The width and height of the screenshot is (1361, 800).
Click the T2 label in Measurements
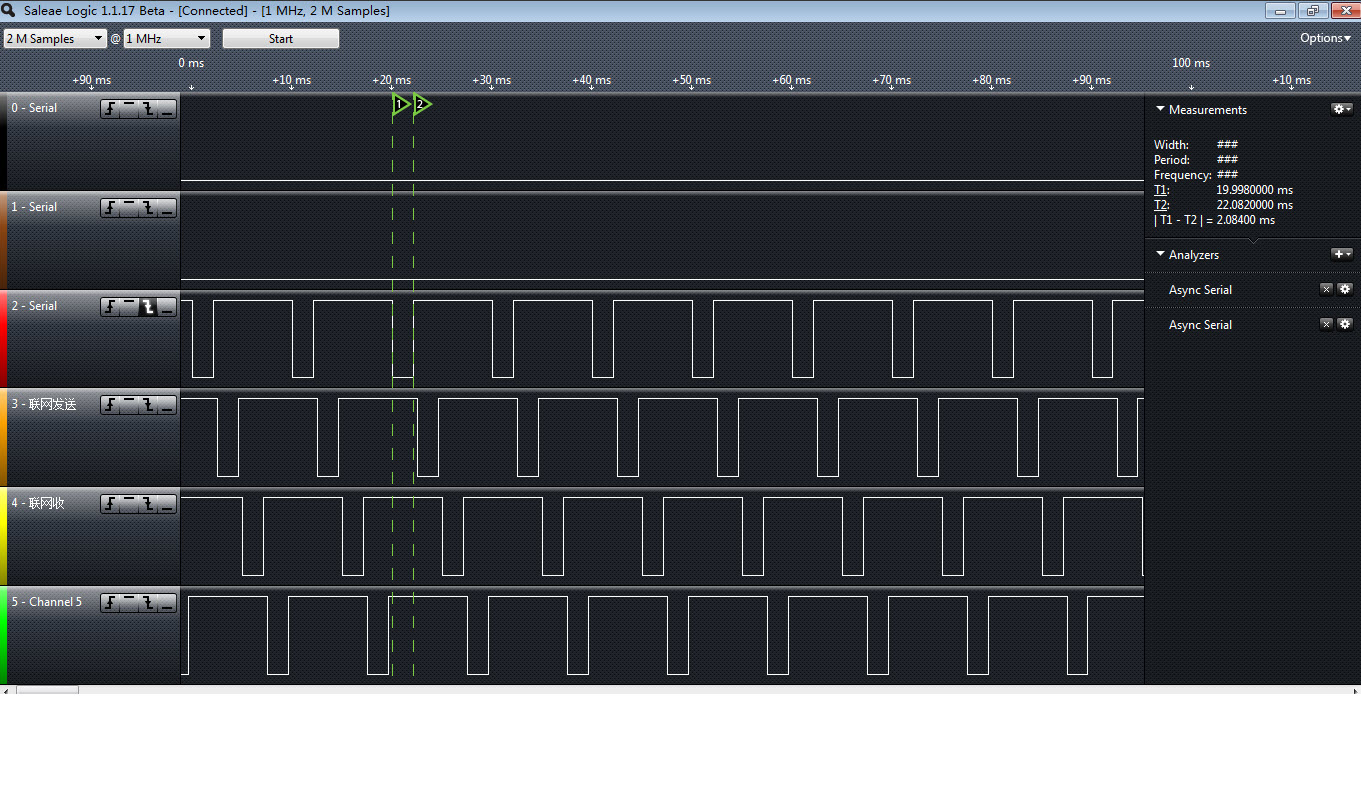[1161, 205]
